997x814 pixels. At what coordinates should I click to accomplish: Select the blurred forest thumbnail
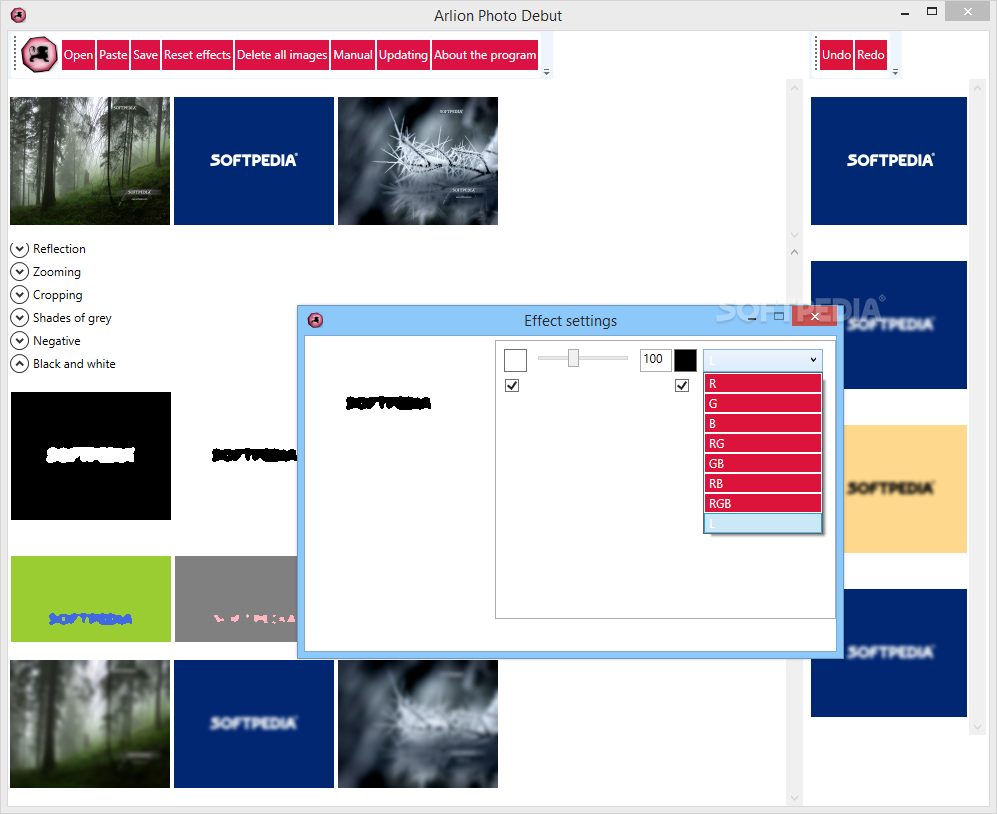click(x=90, y=724)
